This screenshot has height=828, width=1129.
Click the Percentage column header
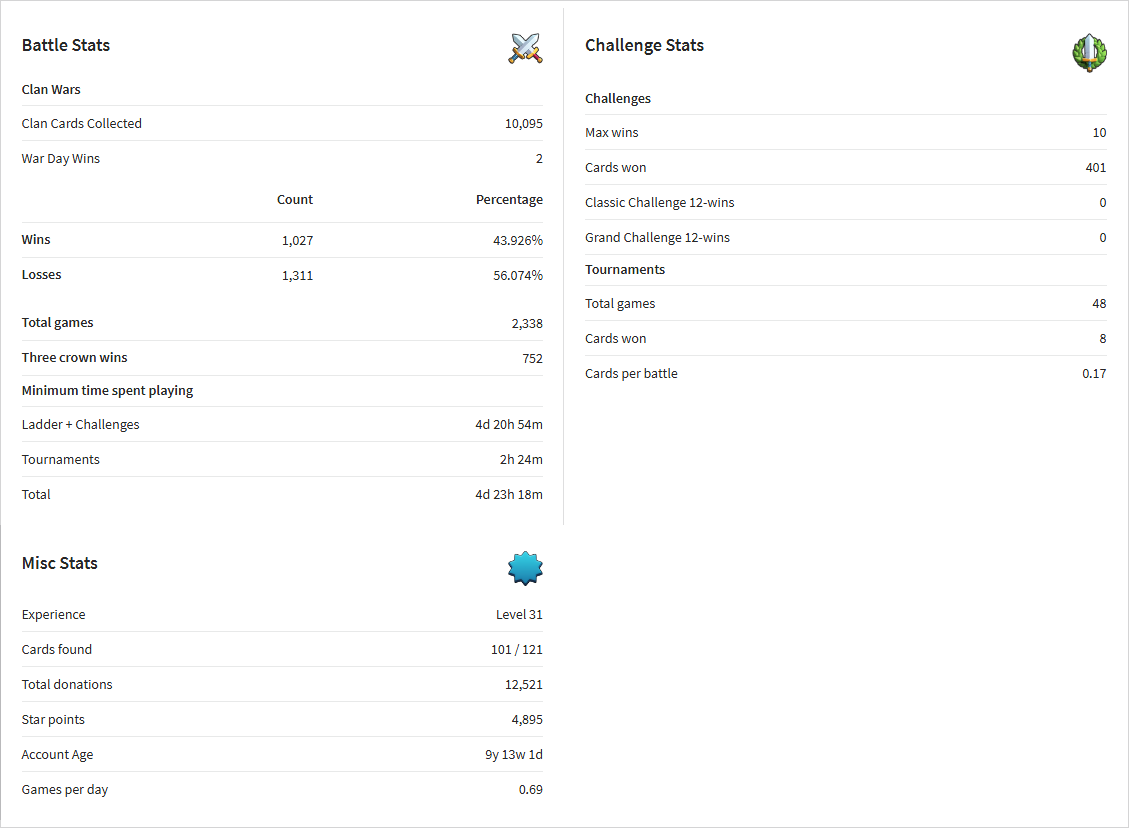(x=509, y=199)
